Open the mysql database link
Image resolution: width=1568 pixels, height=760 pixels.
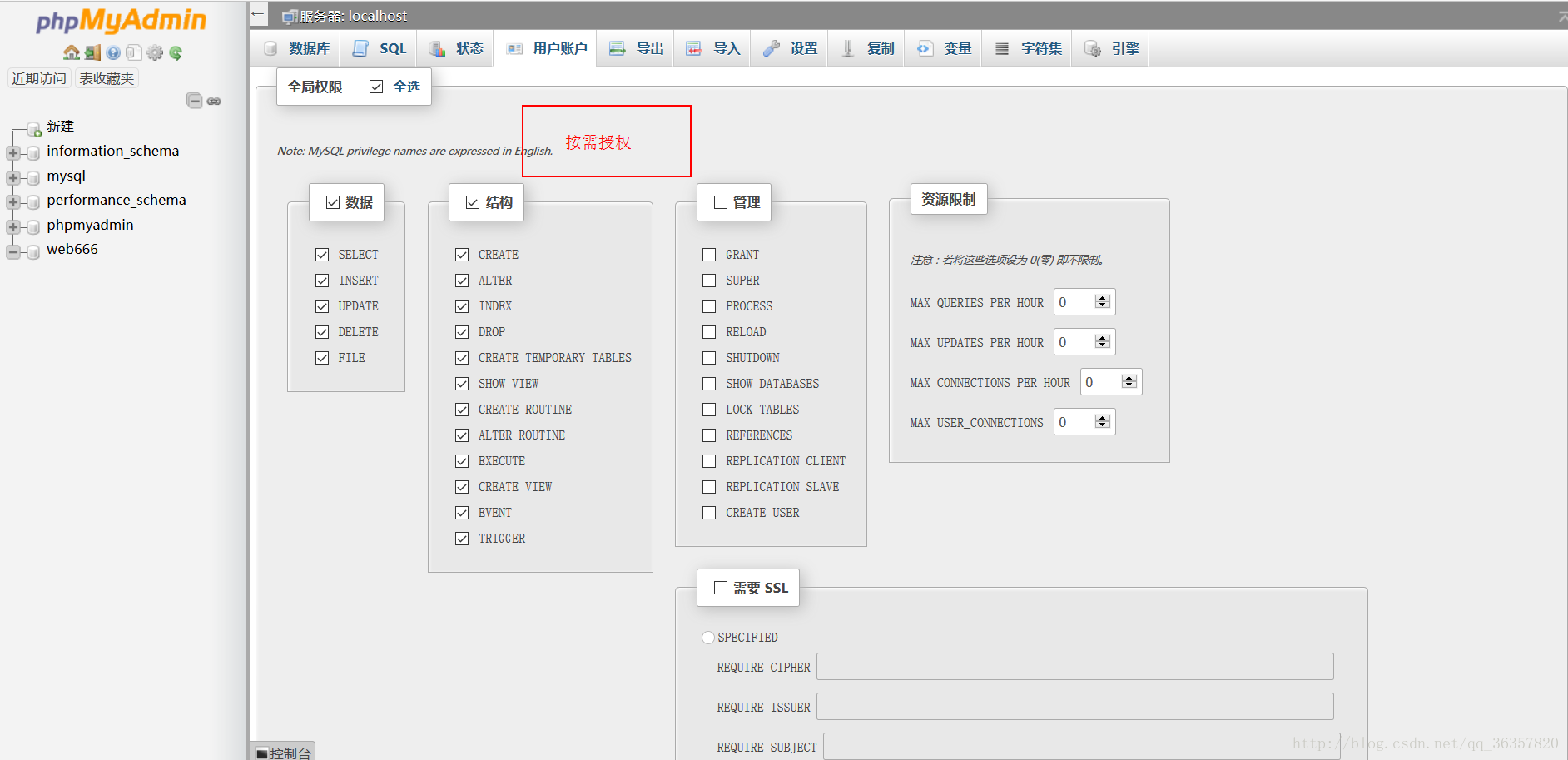click(x=67, y=176)
